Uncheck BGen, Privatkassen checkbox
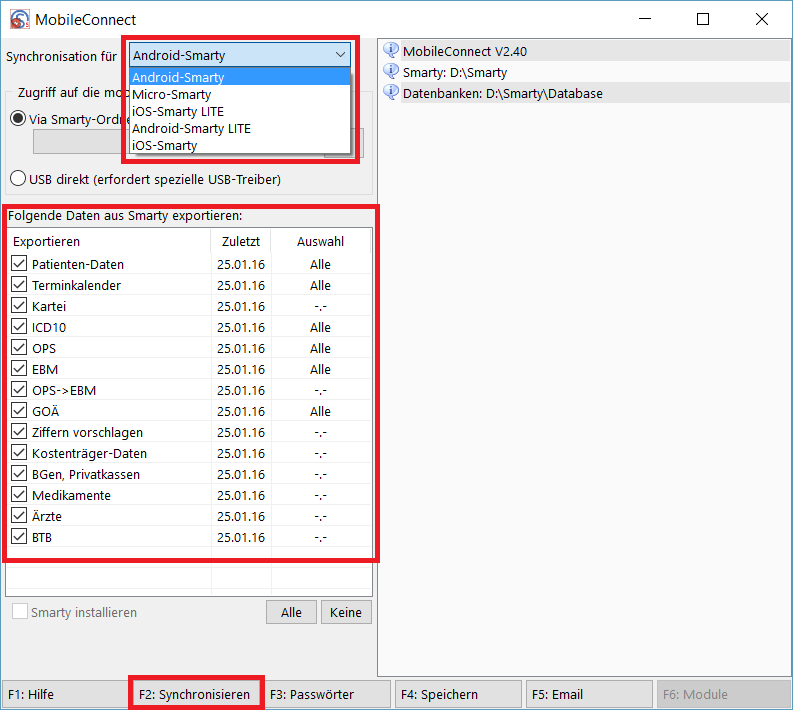This screenshot has height=710, width=793. [19, 473]
